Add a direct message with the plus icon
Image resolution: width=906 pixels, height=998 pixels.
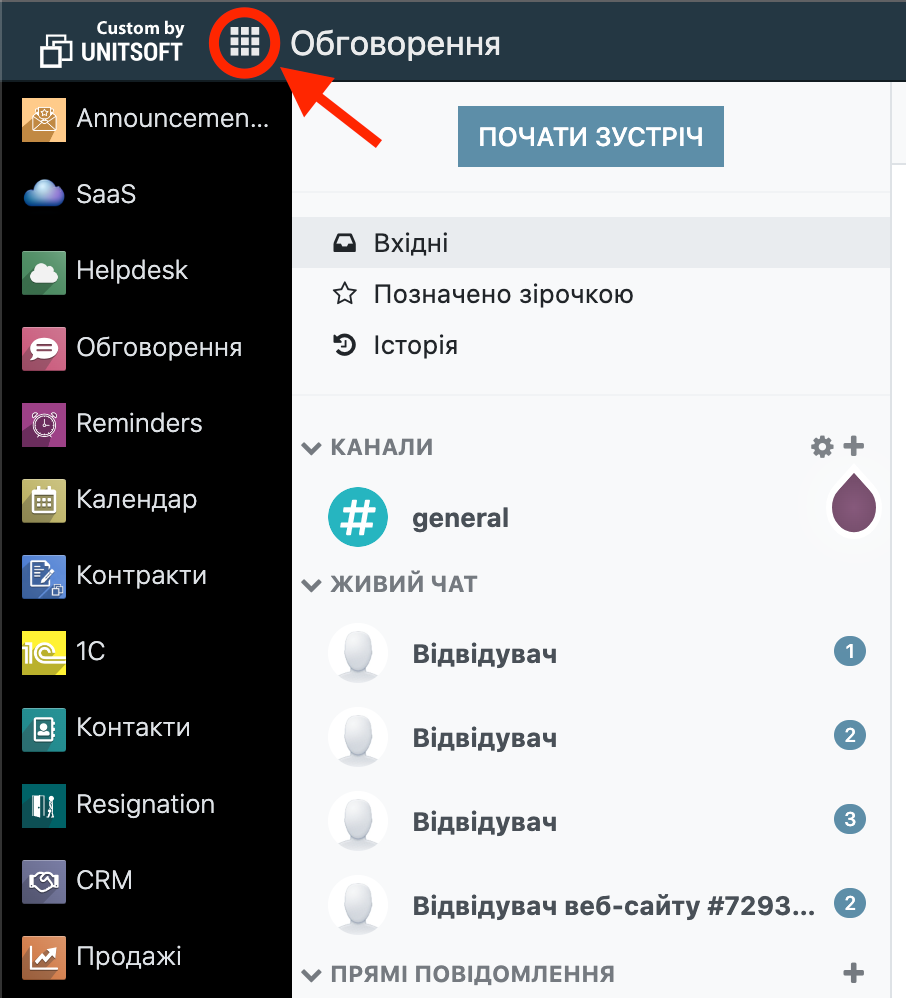854,971
